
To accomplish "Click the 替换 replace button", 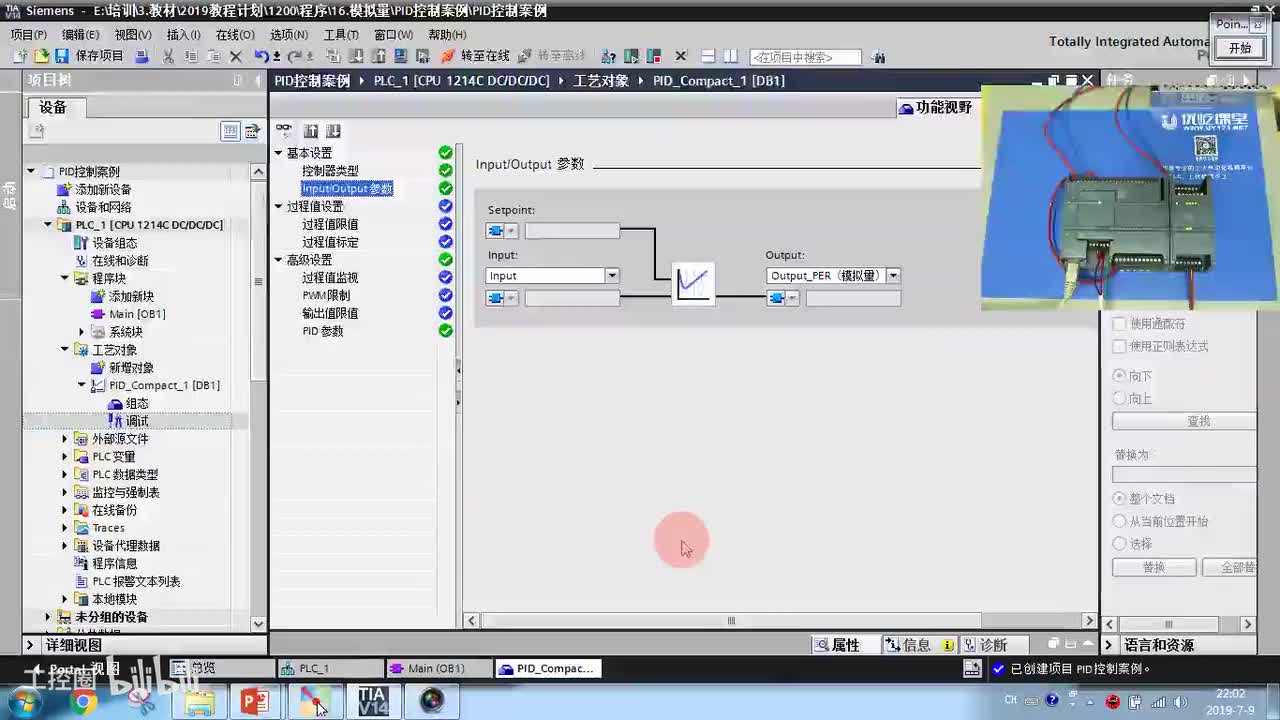I will (1154, 567).
